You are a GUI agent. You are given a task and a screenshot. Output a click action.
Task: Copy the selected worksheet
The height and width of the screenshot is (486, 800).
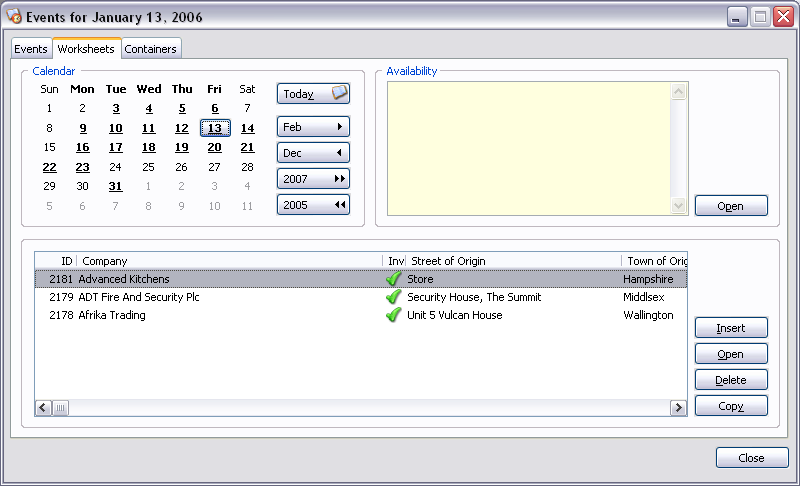click(x=731, y=406)
